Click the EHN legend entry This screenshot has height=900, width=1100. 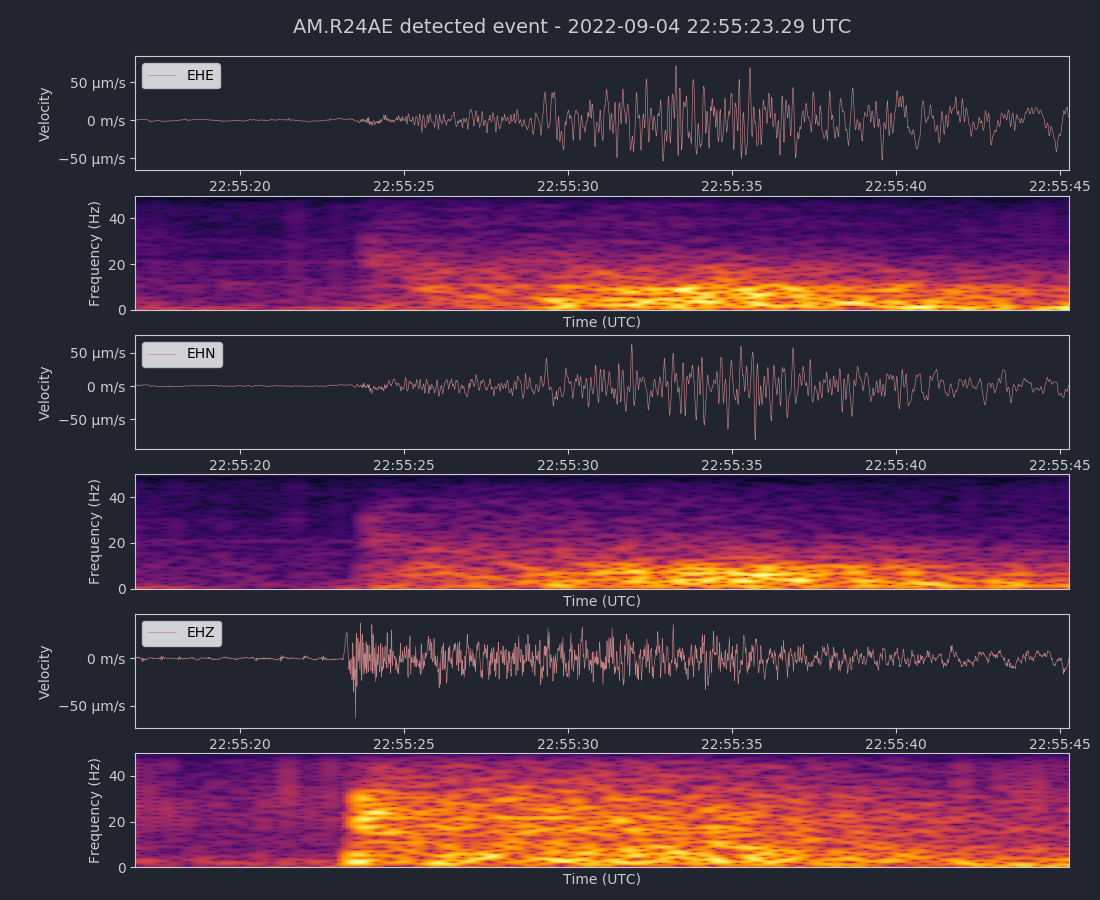pyautogui.click(x=181, y=354)
